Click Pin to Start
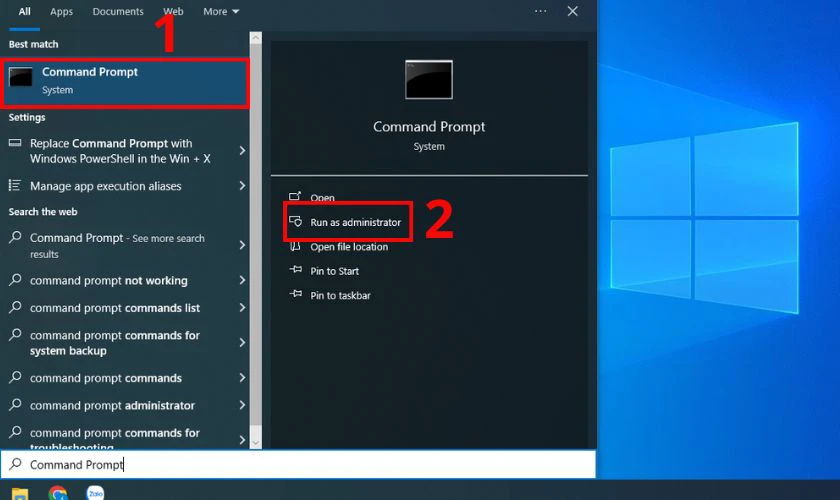This screenshot has width=840, height=500. [334, 271]
